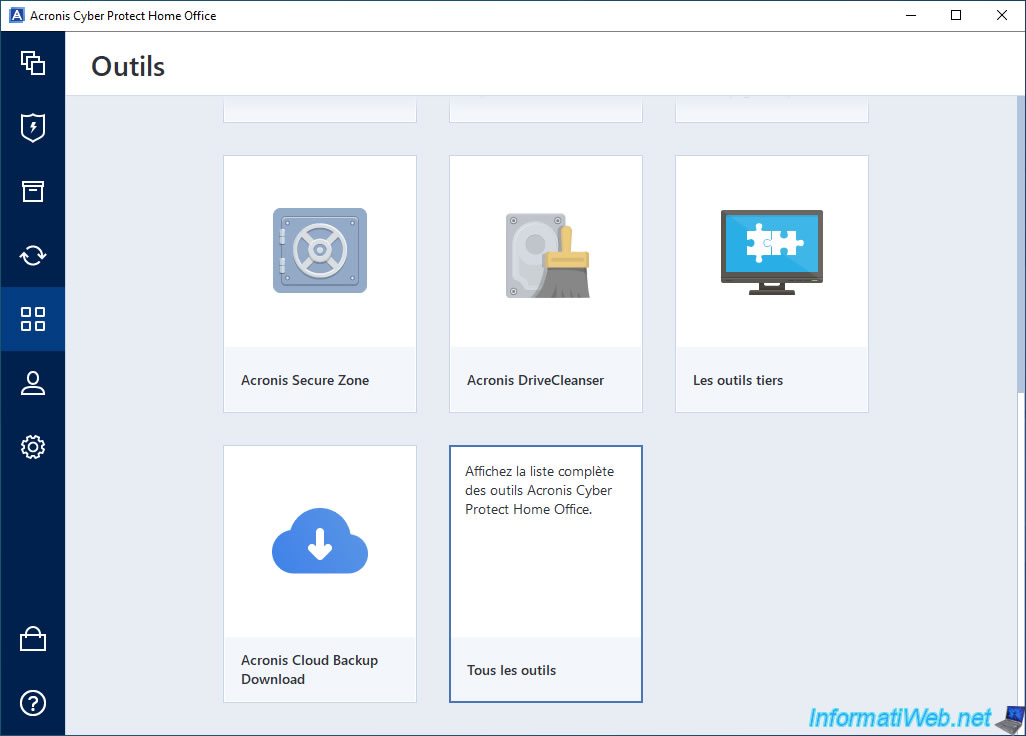Click the puzzle monitor icon for third-party tools

click(x=771, y=252)
